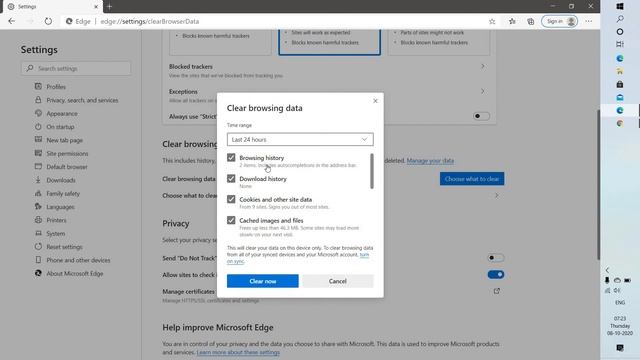Open the clock showing 07:23 Thursday
Viewport: 640px width, 360px height.
[620, 326]
